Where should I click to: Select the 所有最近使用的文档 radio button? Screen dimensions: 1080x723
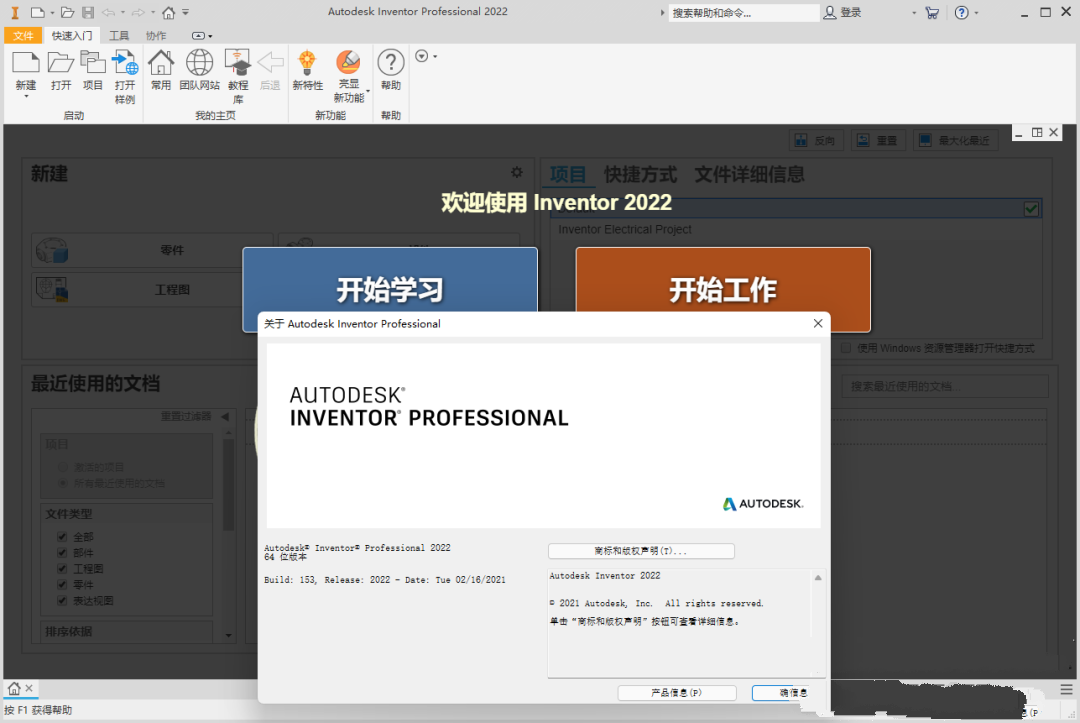[x=63, y=483]
